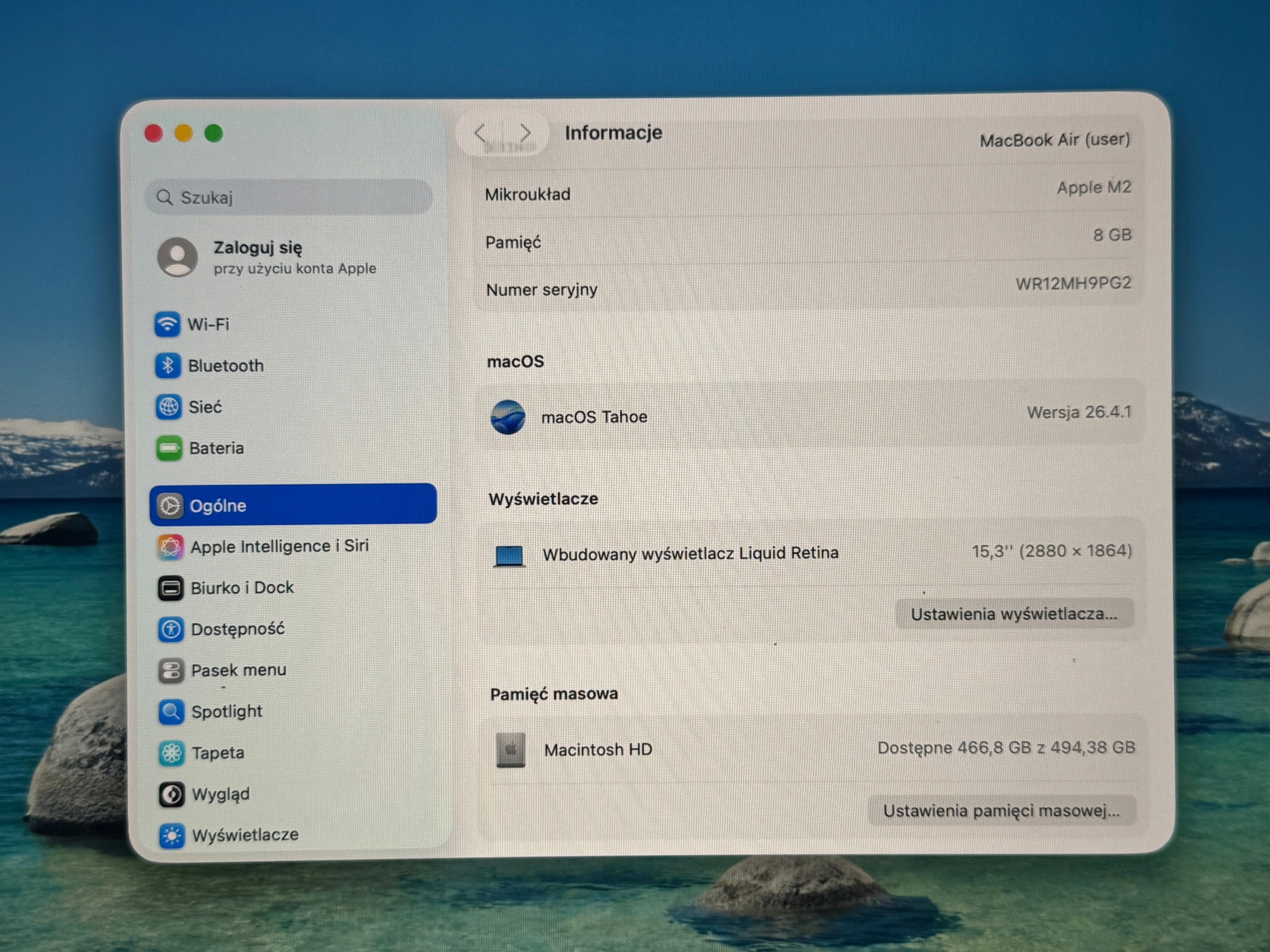Open Dostępność settings
This screenshot has height=952, width=1270.
click(x=295, y=630)
